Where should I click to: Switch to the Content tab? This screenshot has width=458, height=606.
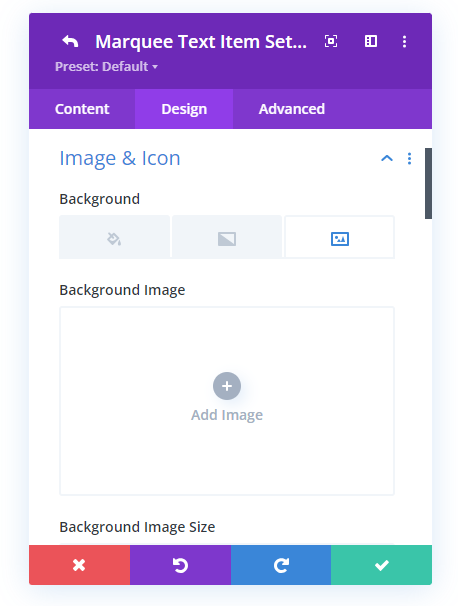tap(82, 109)
